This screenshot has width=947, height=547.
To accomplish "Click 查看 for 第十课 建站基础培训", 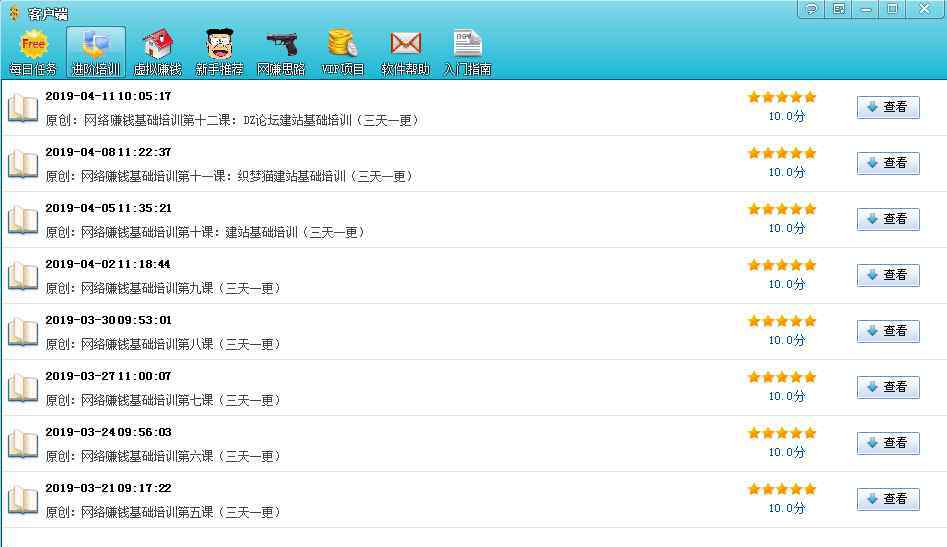I will tap(888, 219).
